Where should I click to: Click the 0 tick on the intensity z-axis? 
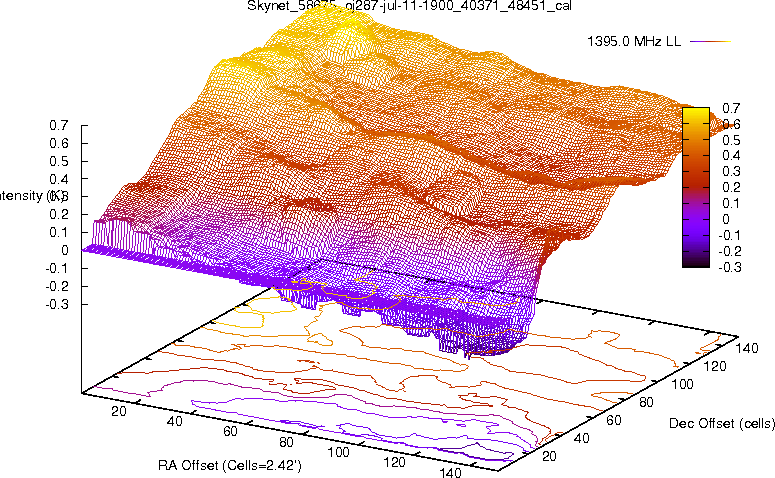click(64, 250)
